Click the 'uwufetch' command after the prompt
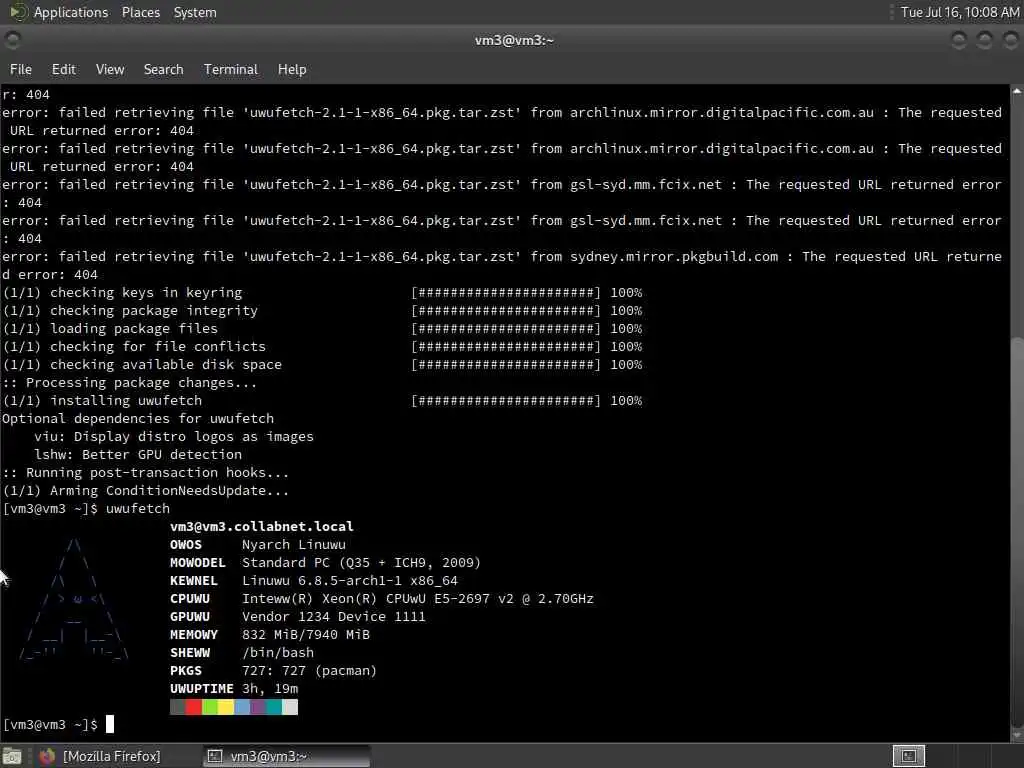This screenshot has width=1024, height=768. [x=138, y=509]
